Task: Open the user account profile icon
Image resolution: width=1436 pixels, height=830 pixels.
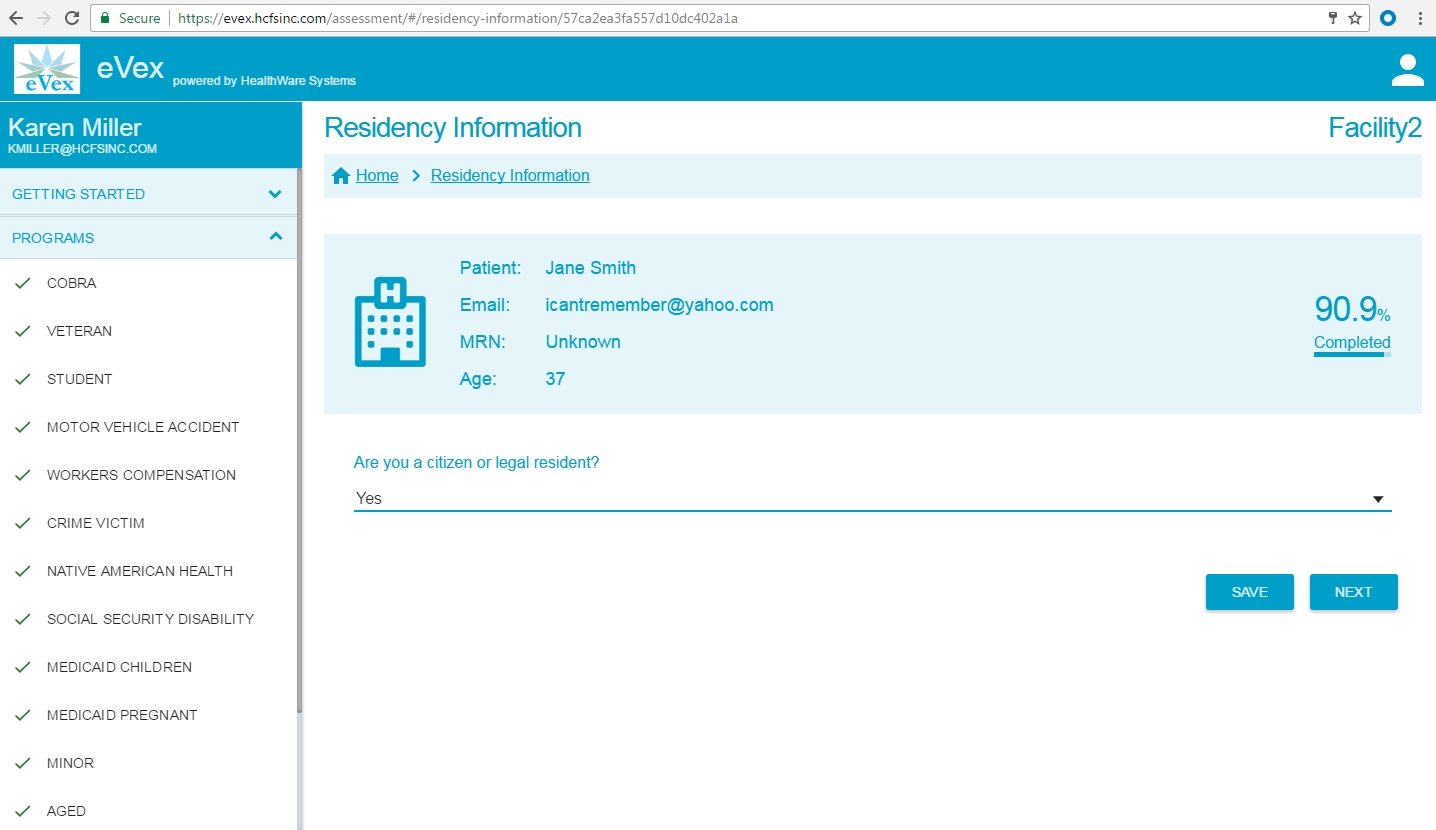Action: (1407, 70)
